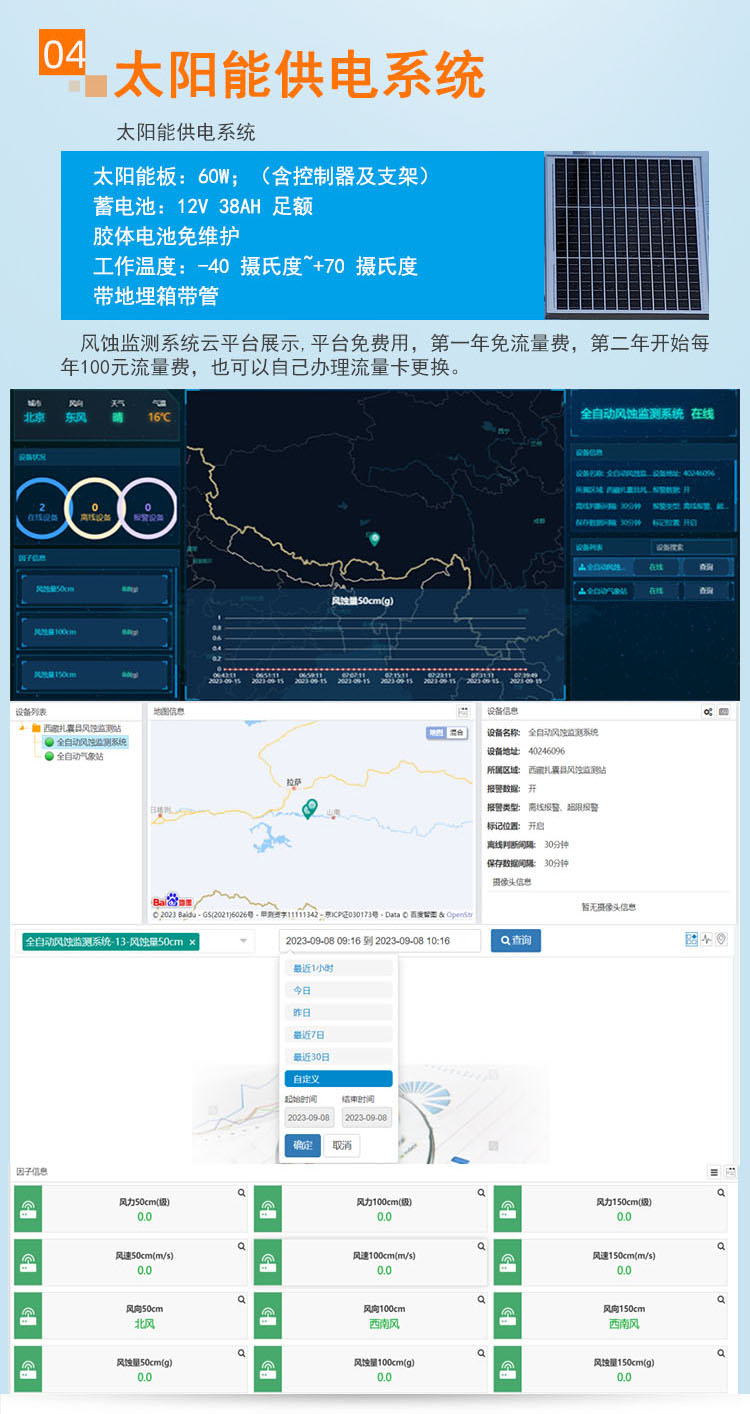This screenshot has width=750, height=1414.
Task: Click the device marker near 拉萨 on the Baidu map
Action: tap(310, 808)
